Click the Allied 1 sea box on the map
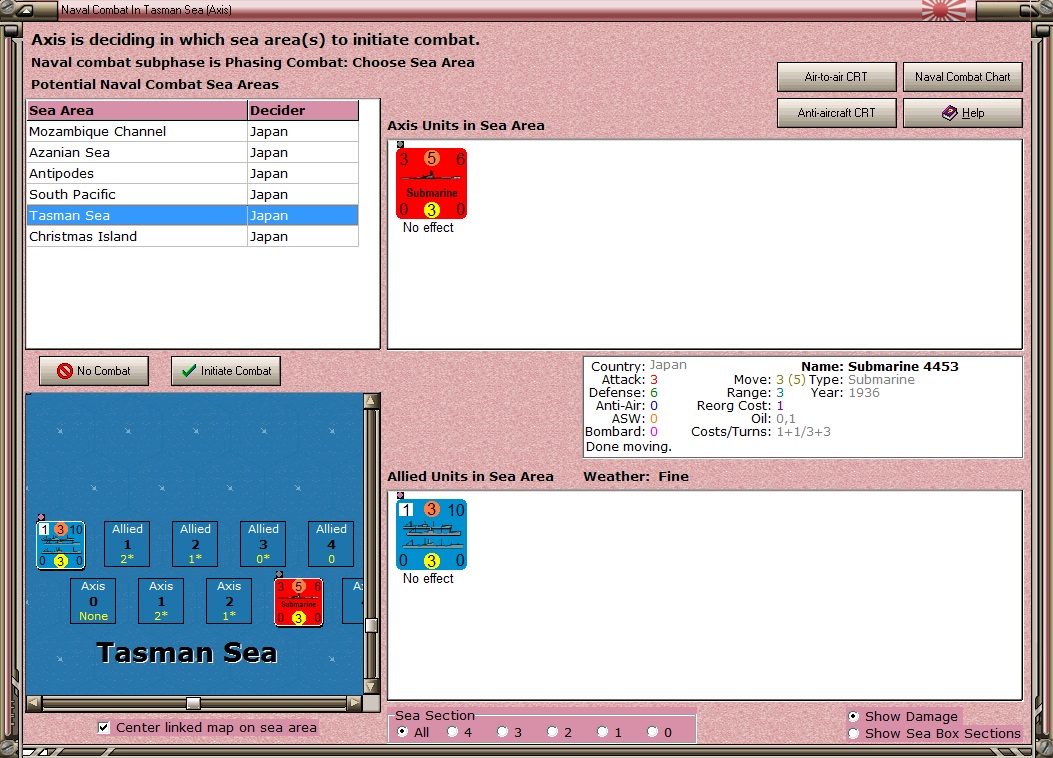The width and height of the screenshot is (1053, 758). coord(127,544)
